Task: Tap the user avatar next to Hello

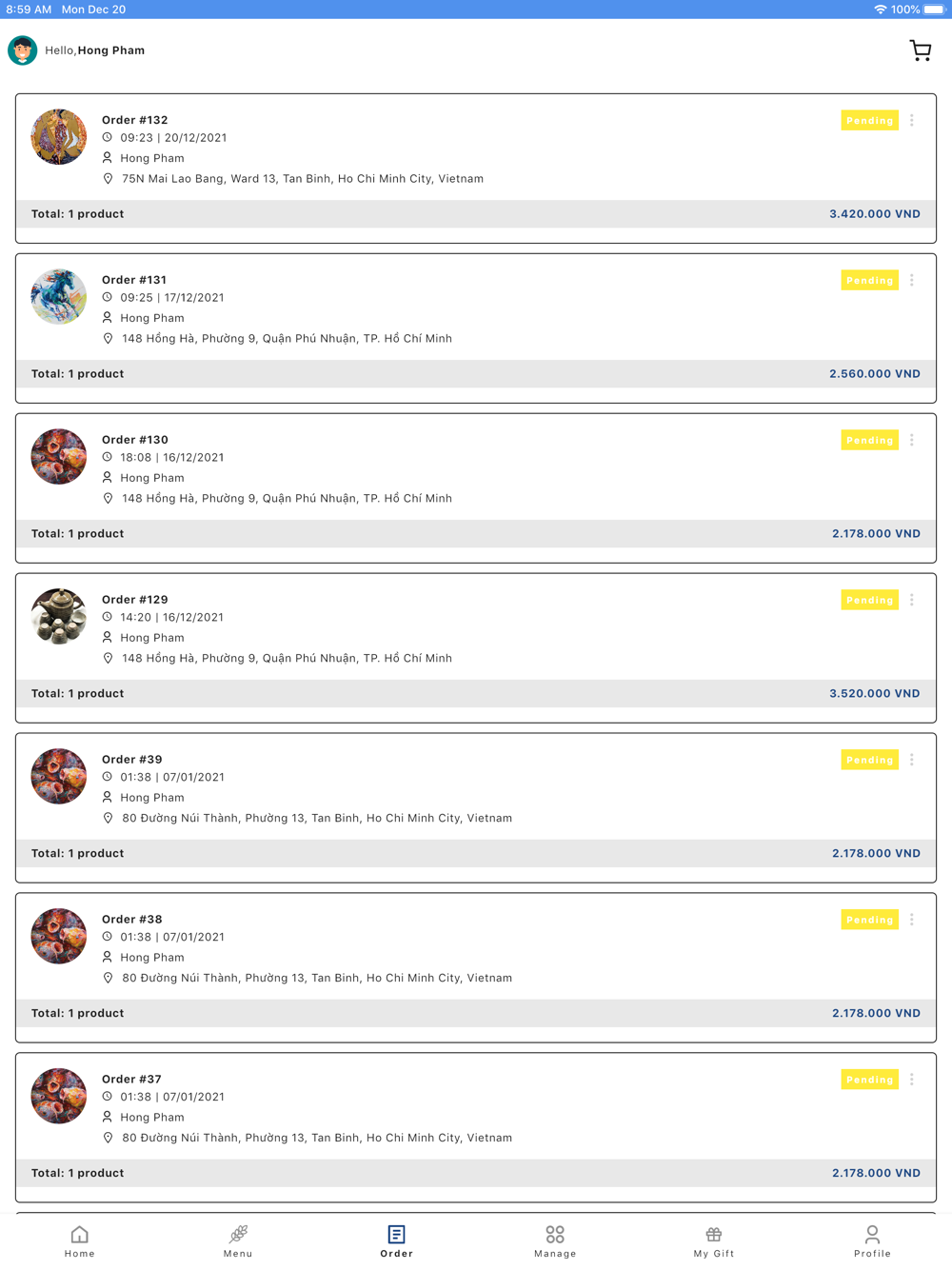Action: (x=23, y=50)
